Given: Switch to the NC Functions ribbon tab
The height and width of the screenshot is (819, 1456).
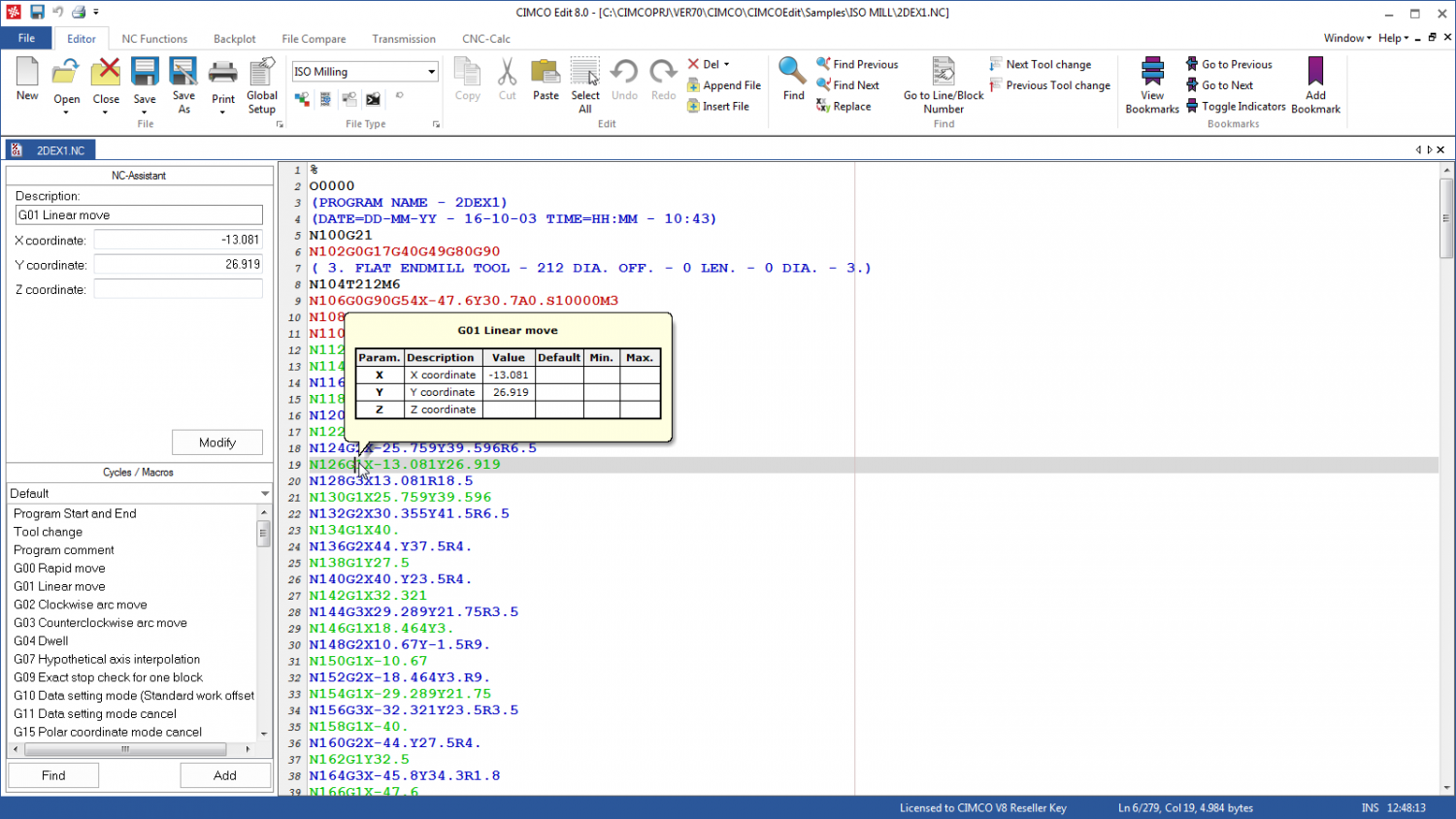Looking at the screenshot, I should click(x=154, y=39).
